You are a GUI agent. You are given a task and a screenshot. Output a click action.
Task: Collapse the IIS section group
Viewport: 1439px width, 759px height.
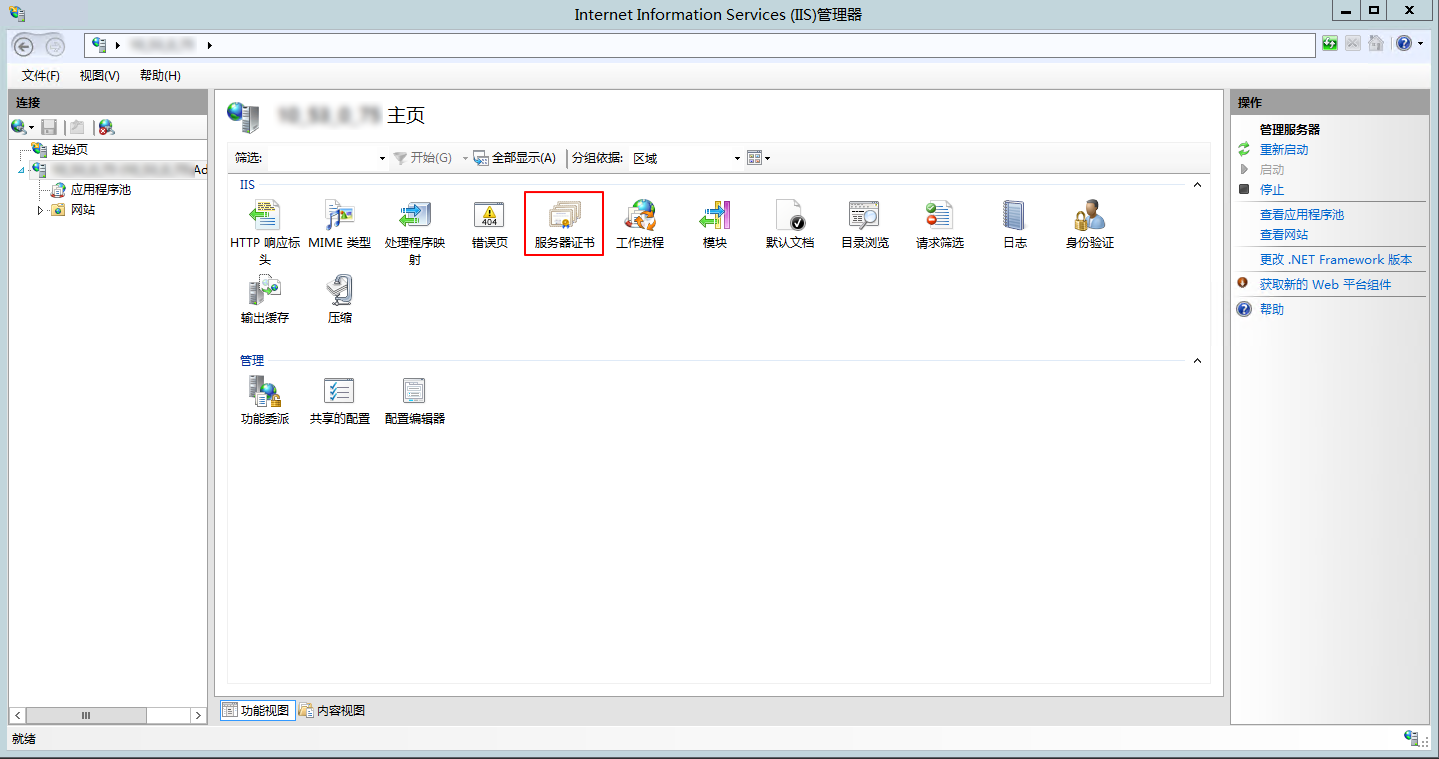[1197, 185]
